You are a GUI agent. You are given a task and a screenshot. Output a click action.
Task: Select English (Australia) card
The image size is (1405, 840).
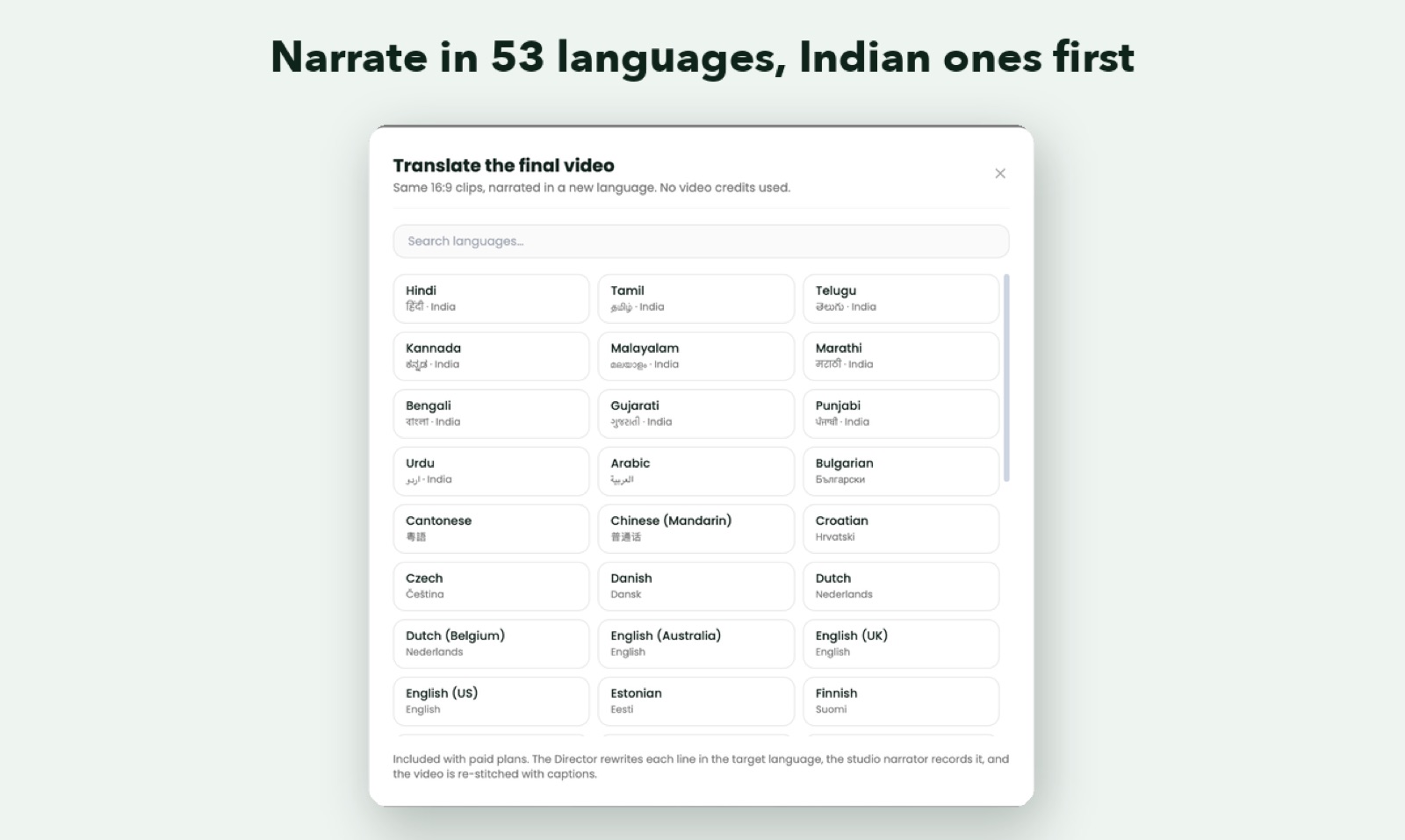pos(695,643)
